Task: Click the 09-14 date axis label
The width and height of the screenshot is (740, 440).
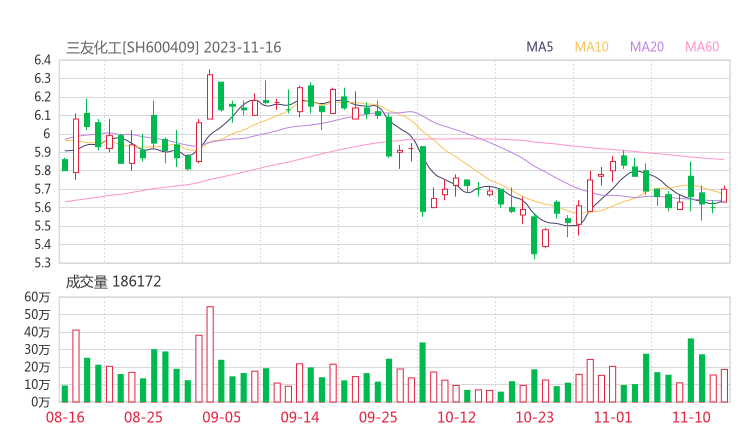Action: tap(300, 417)
